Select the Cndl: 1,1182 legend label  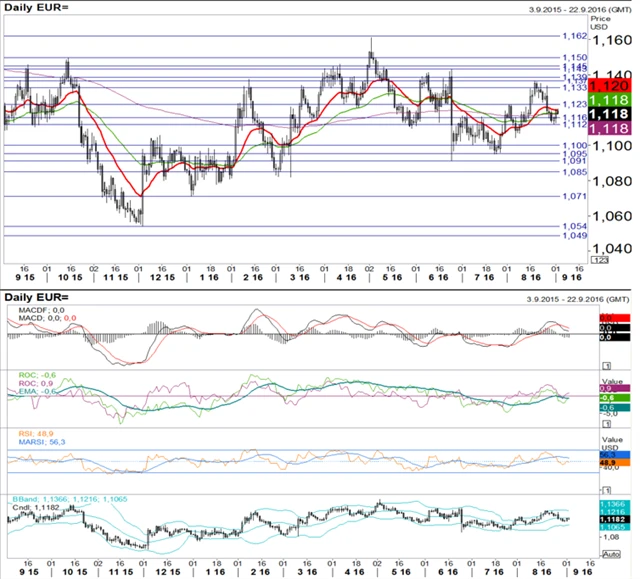pos(34,506)
